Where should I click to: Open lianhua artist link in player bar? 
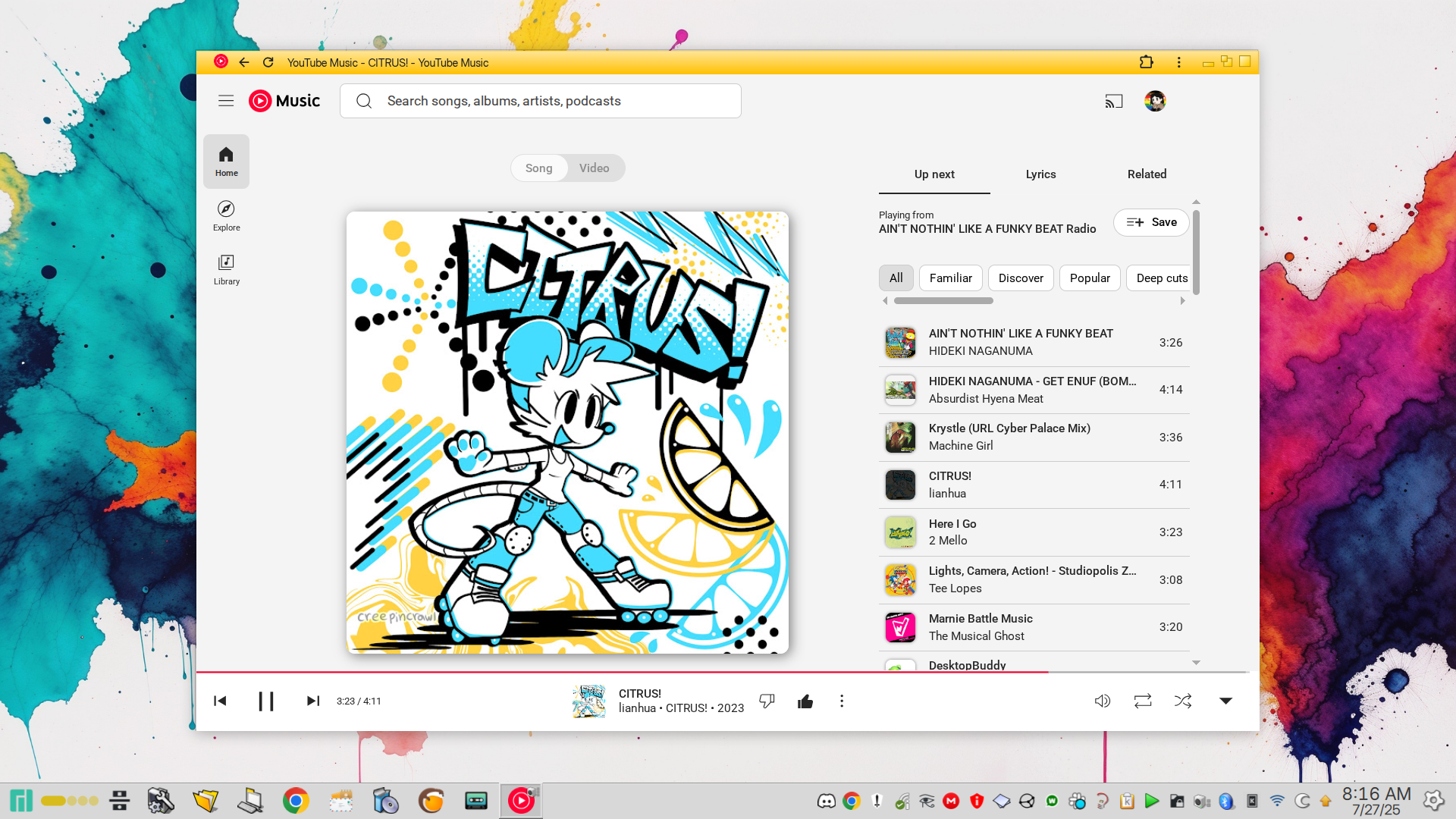(x=637, y=708)
